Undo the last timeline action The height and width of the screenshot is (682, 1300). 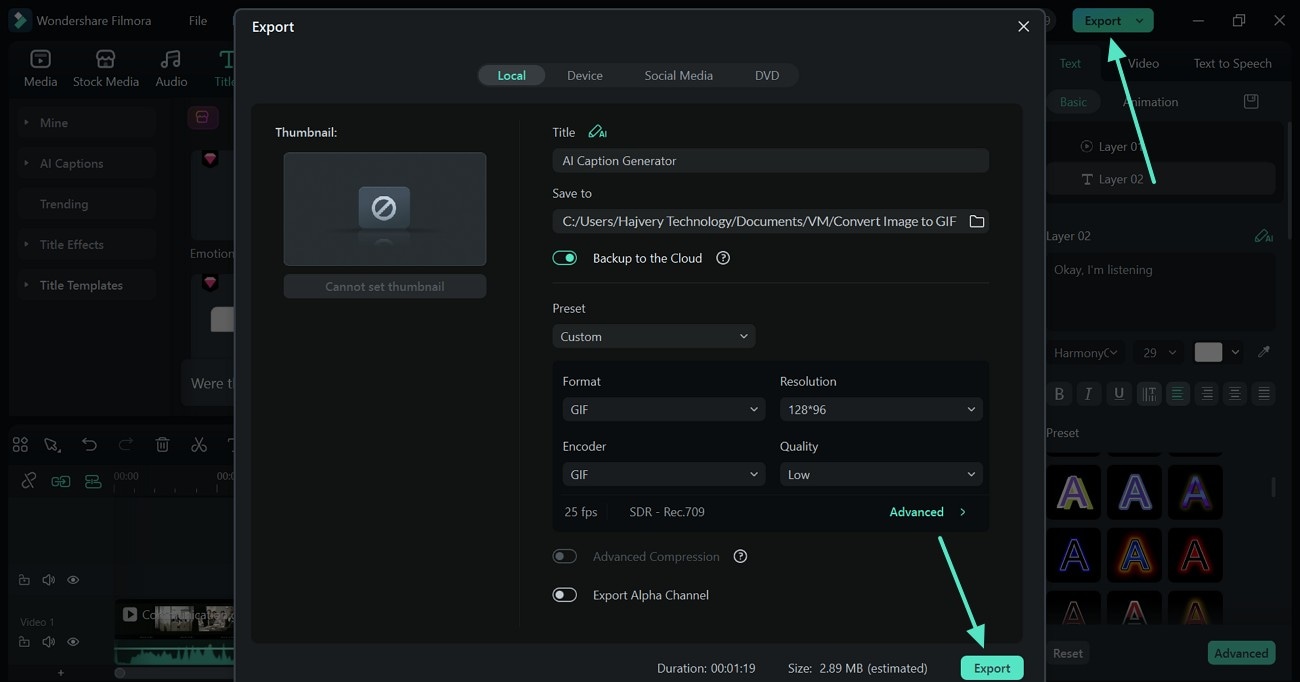click(89, 445)
